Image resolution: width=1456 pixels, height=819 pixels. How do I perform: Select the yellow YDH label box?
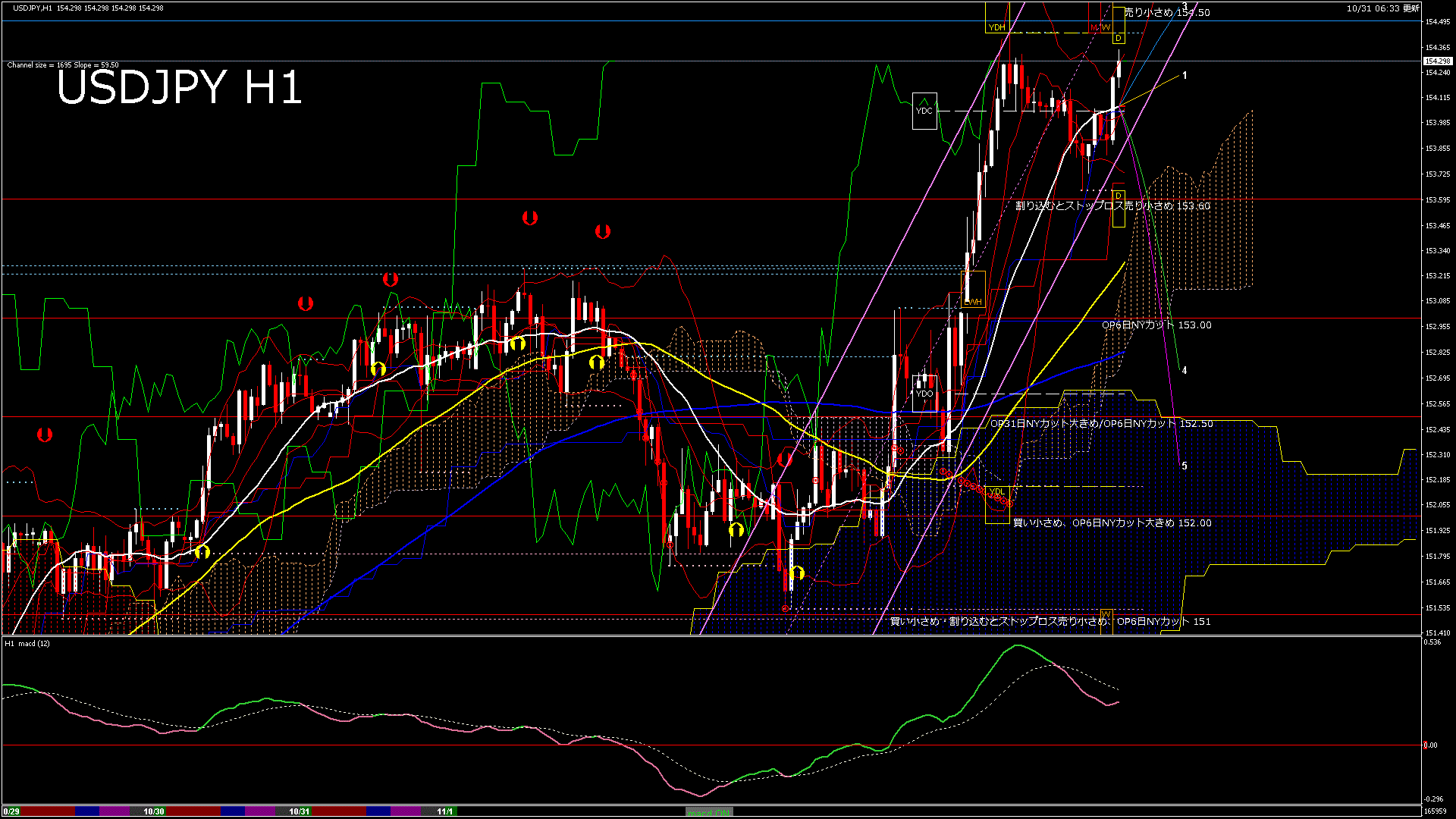point(996,27)
